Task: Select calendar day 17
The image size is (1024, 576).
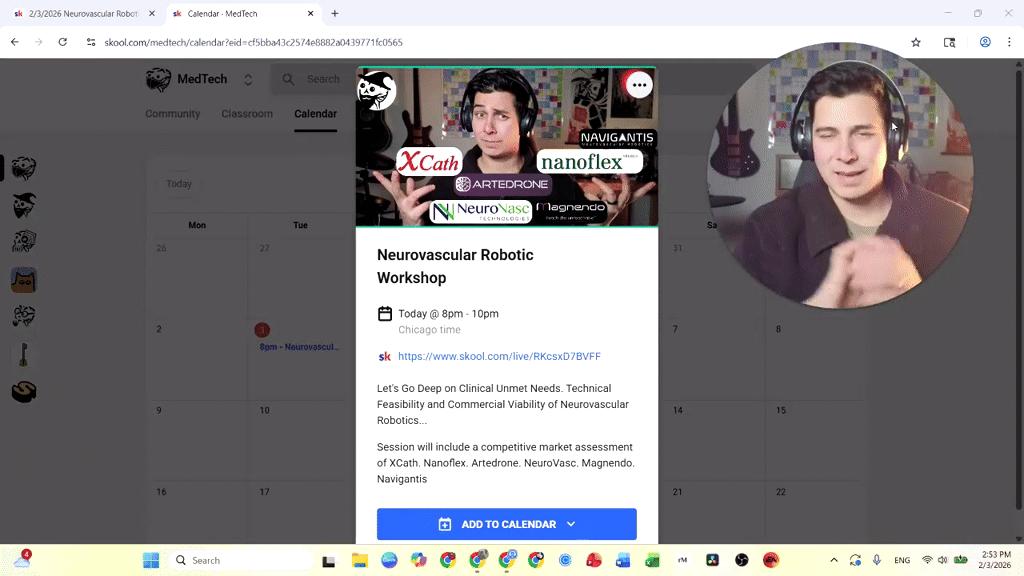Action: [264, 492]
